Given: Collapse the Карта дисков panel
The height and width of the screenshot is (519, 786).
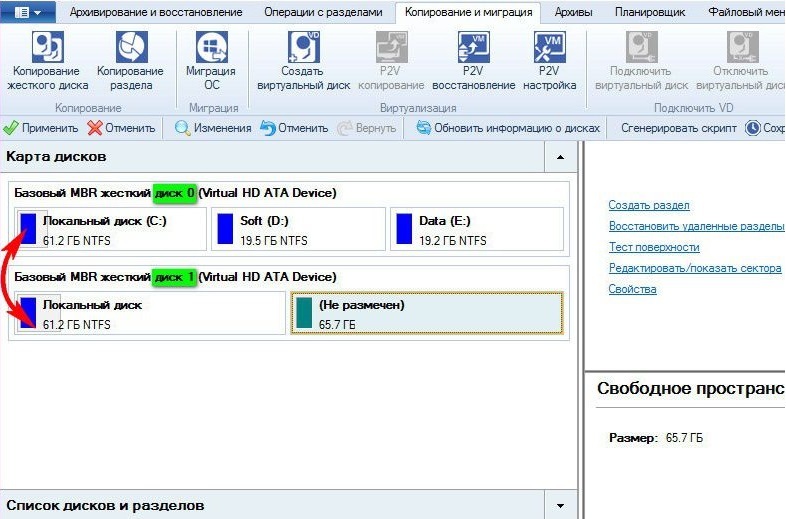Looking at the screenshot, I should click(x=560, y=157).
